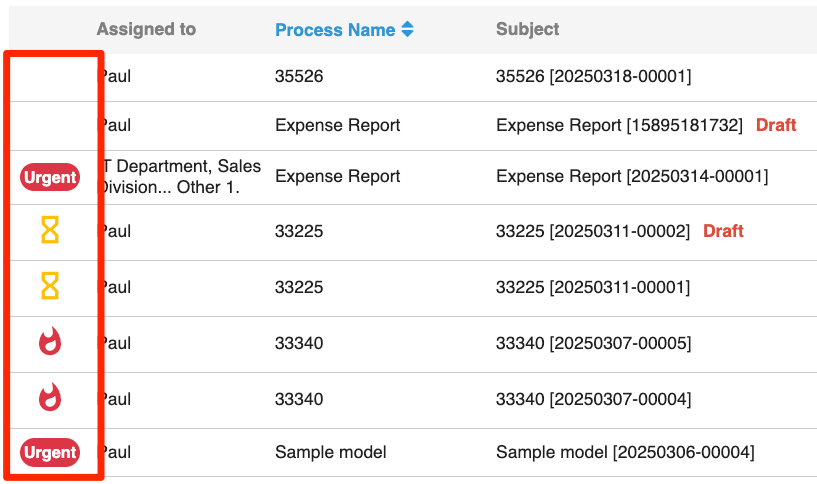This screenshot has height=484, width=817.
Task: Click the Draft label on Expense Report [15895181732]
Action: [776, 125]
